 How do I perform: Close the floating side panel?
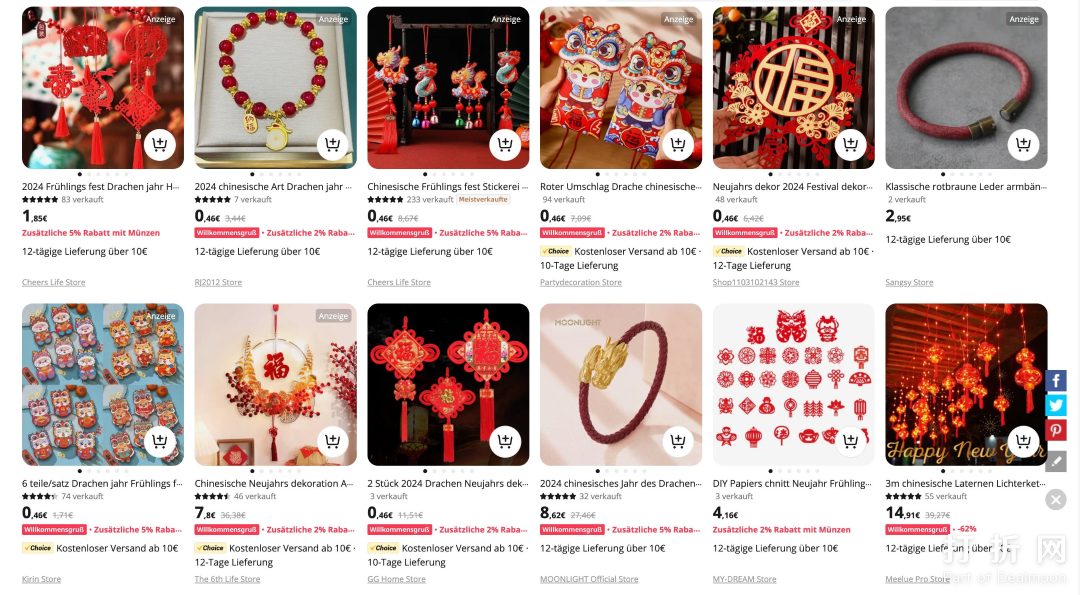tap(1056, 499)
